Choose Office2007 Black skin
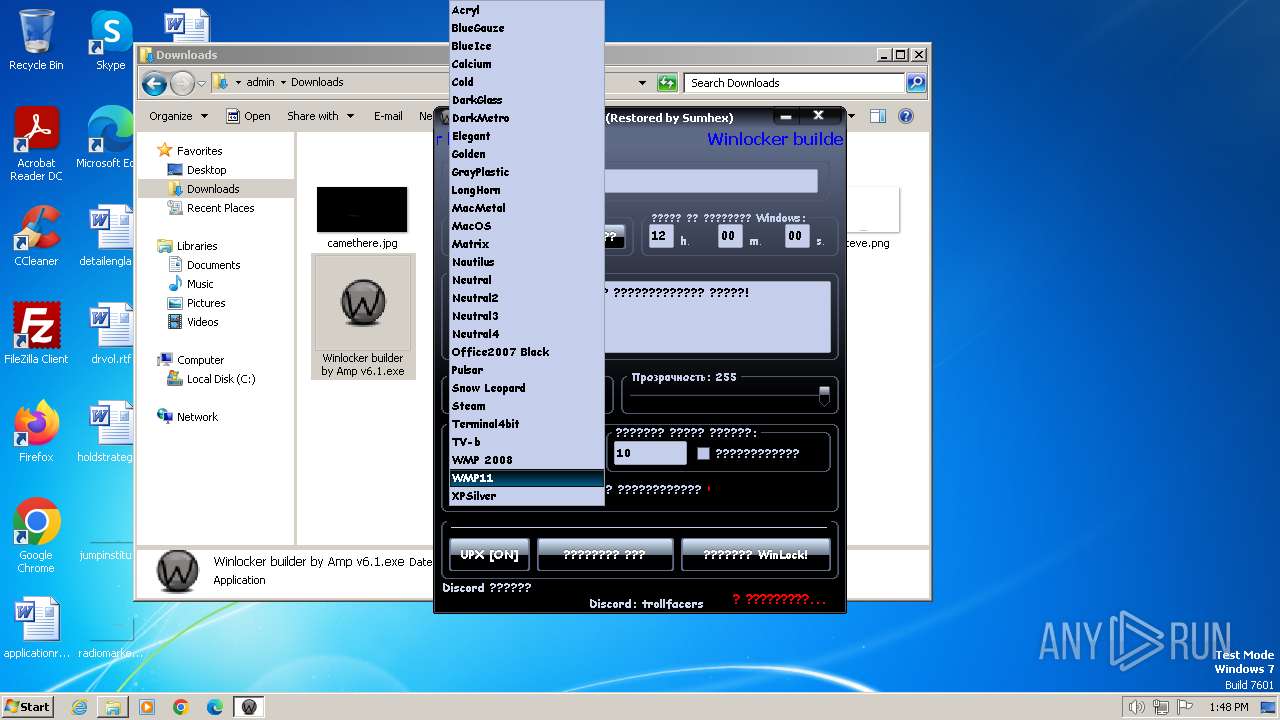 pos(527,352)
